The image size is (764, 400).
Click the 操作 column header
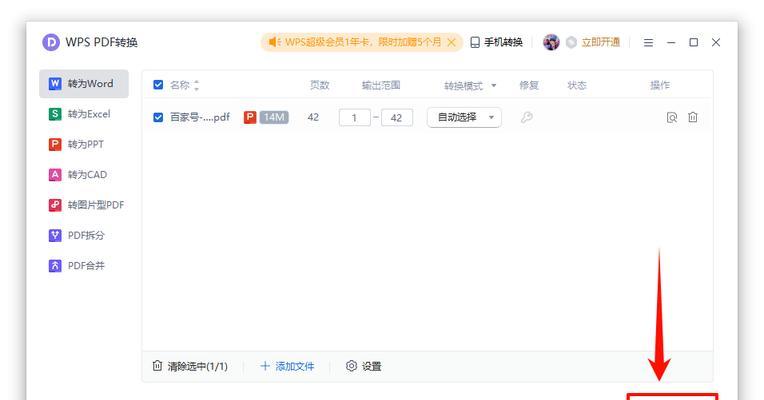660,85
